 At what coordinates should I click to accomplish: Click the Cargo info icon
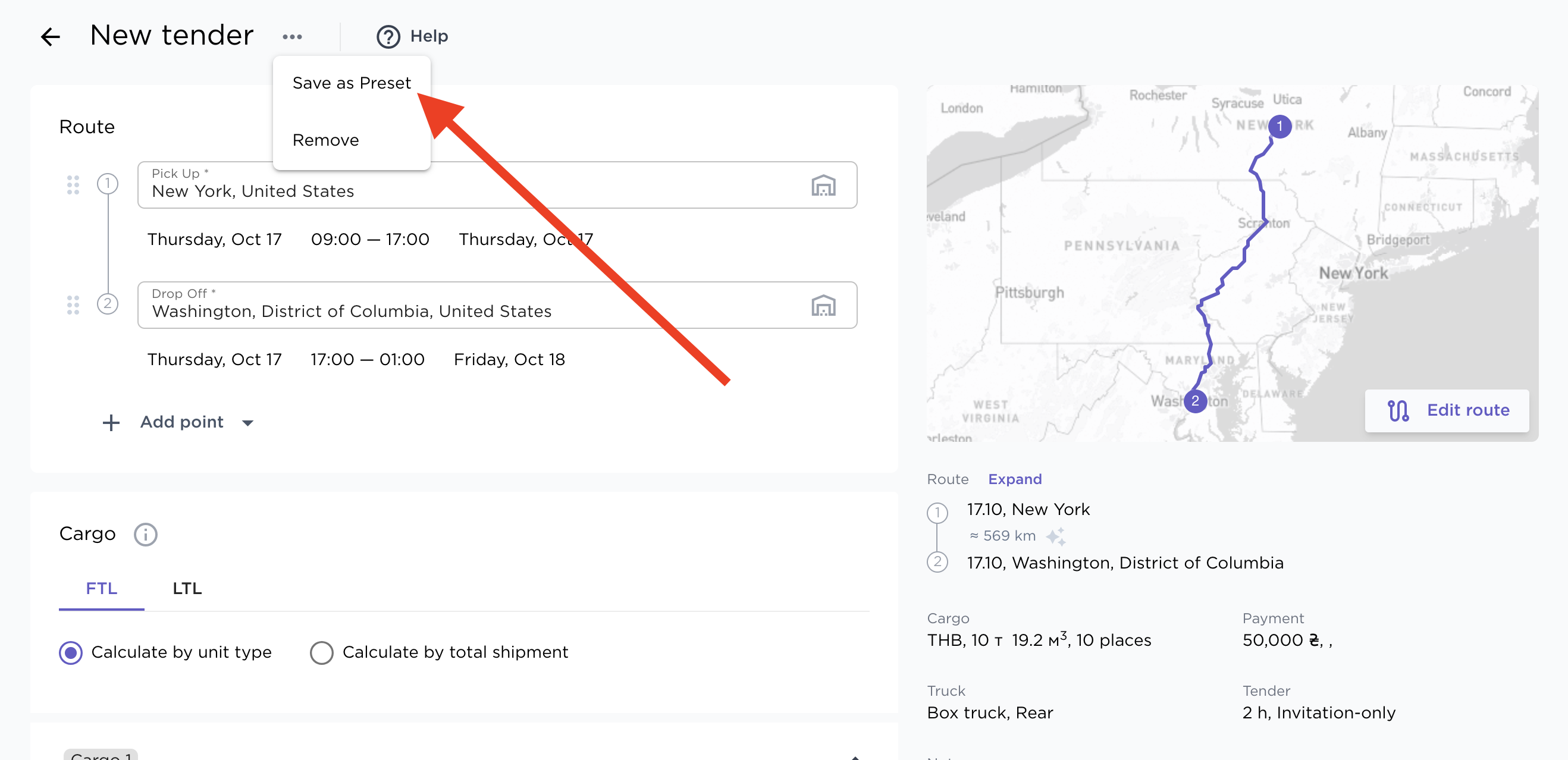[146, 534]
